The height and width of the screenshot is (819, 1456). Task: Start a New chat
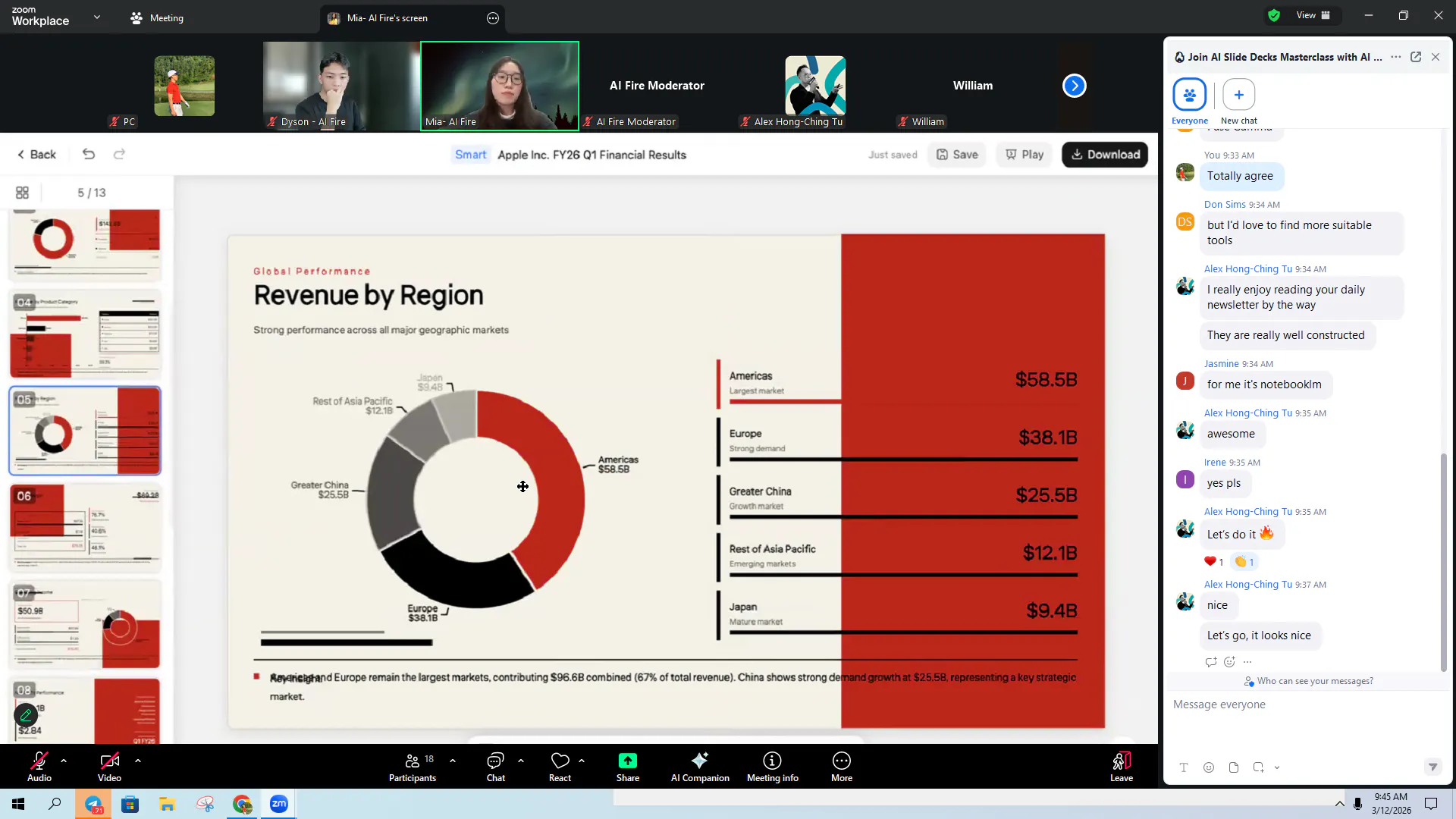pos(1239,102)
